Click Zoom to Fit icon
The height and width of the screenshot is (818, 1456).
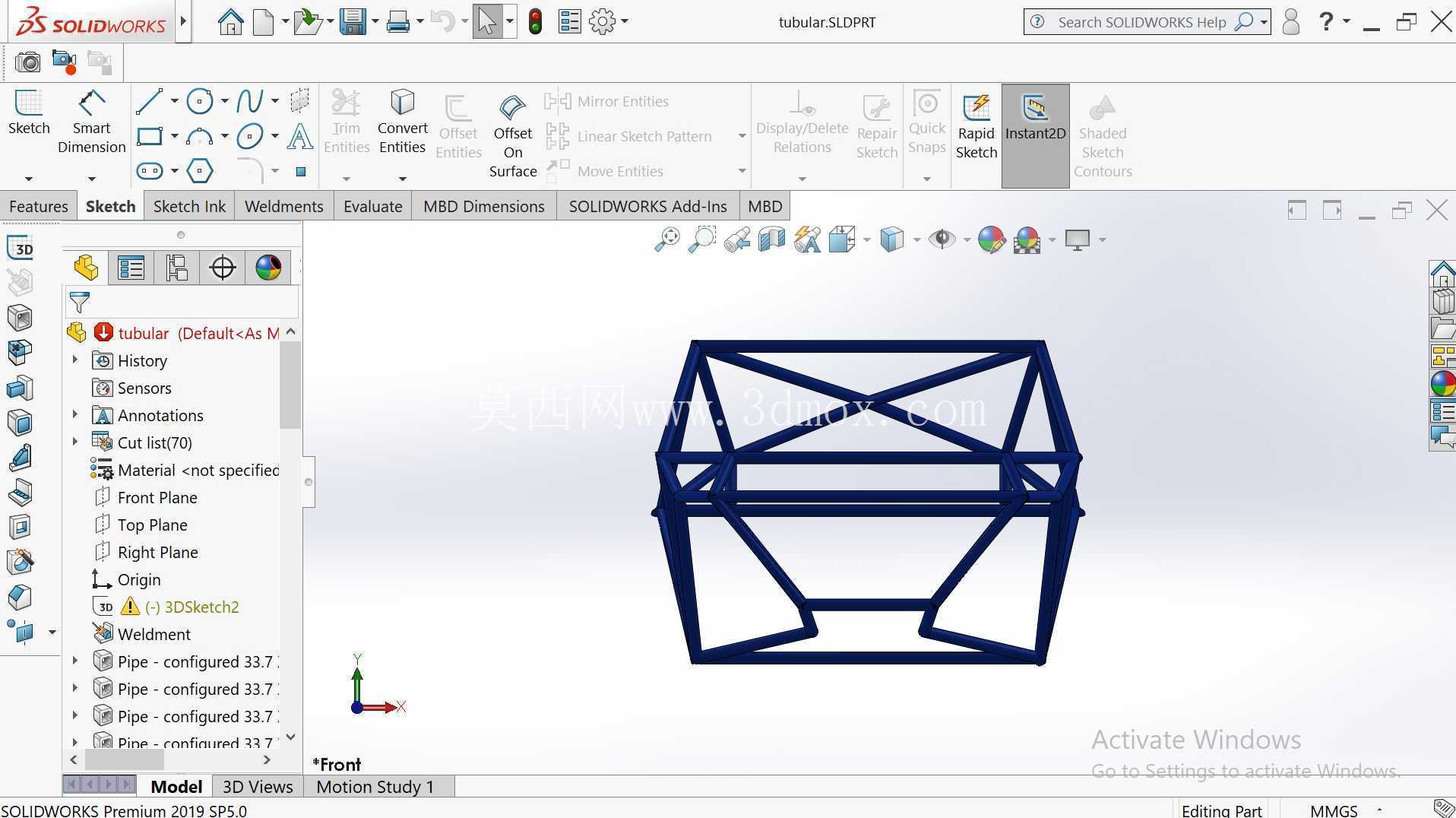click(x=667, y=240)
